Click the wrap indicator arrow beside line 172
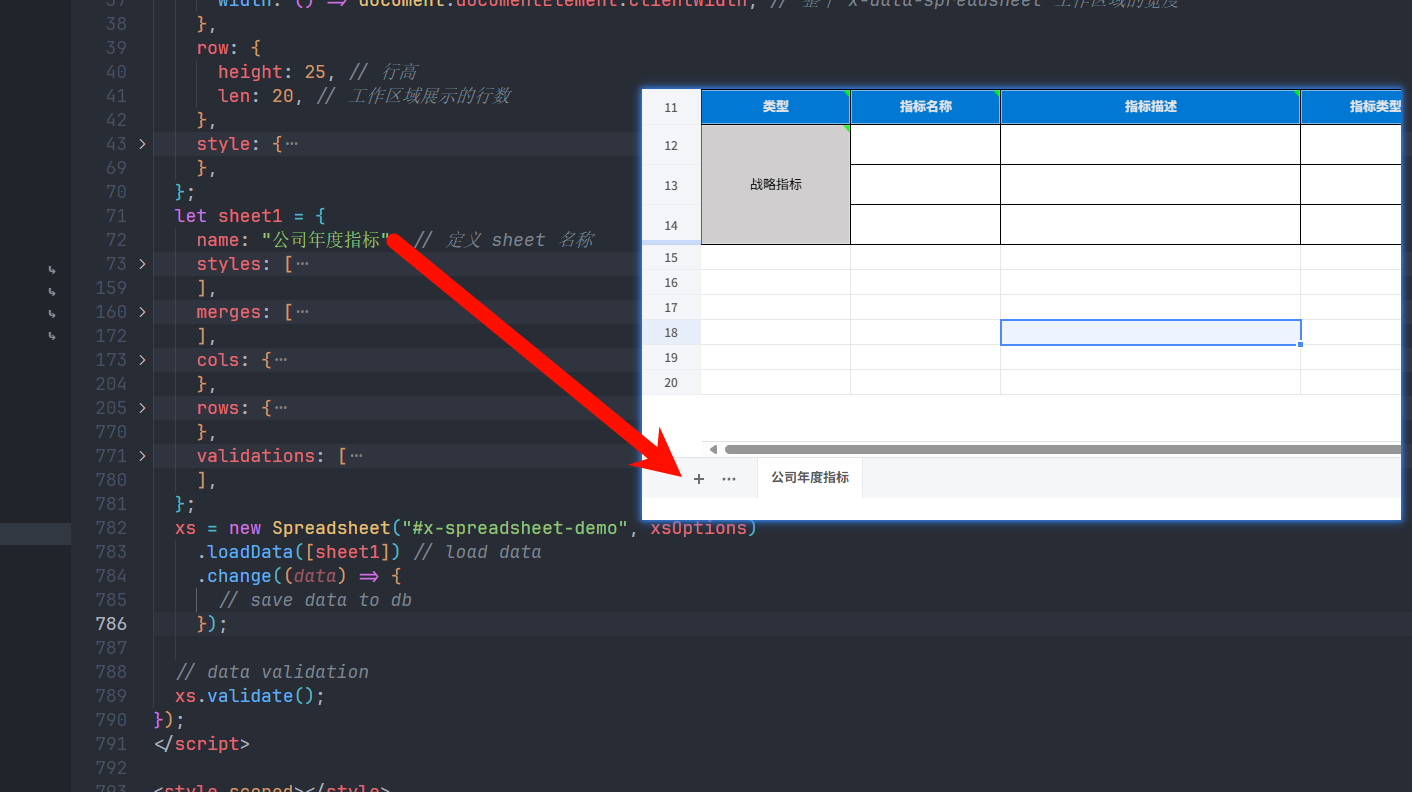The image size is (1412, 792). click(x=51, y=335)
